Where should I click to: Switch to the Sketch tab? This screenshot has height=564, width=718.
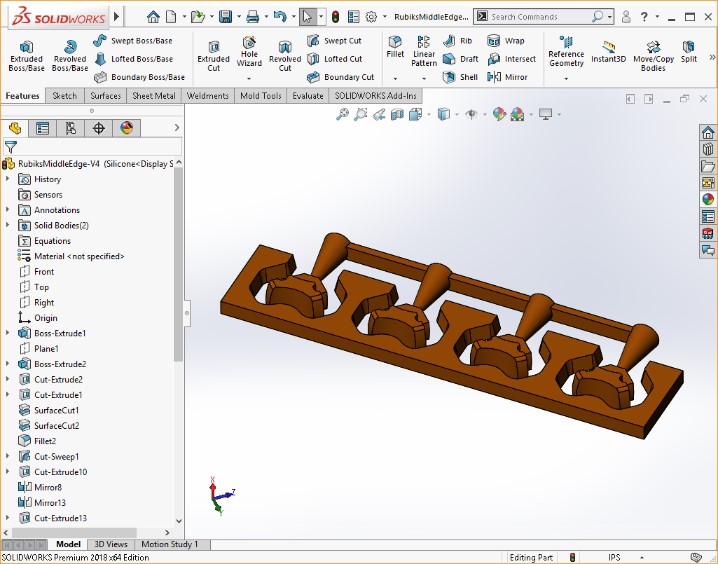[65, 96]
